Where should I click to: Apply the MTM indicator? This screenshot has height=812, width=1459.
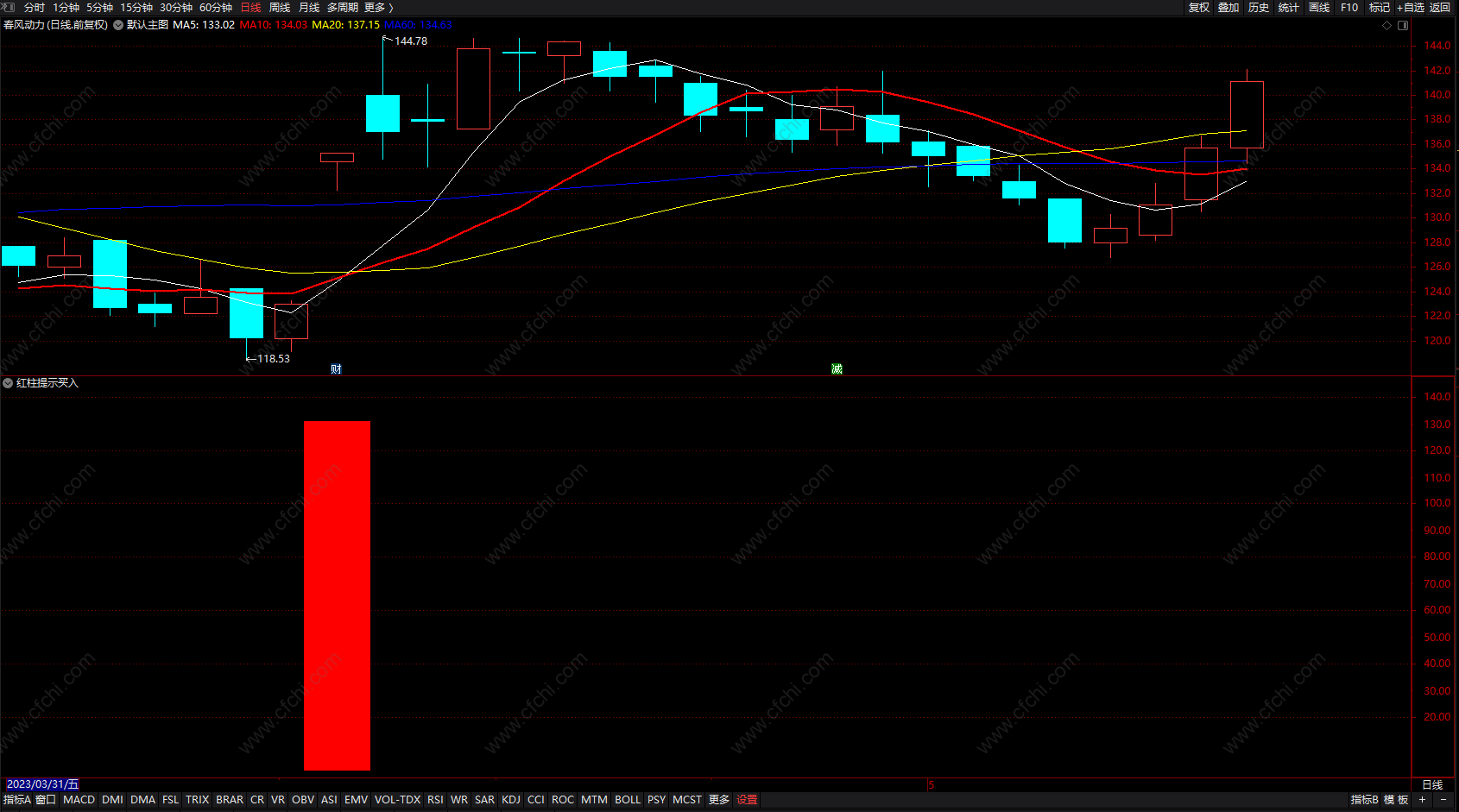point(594,800)
